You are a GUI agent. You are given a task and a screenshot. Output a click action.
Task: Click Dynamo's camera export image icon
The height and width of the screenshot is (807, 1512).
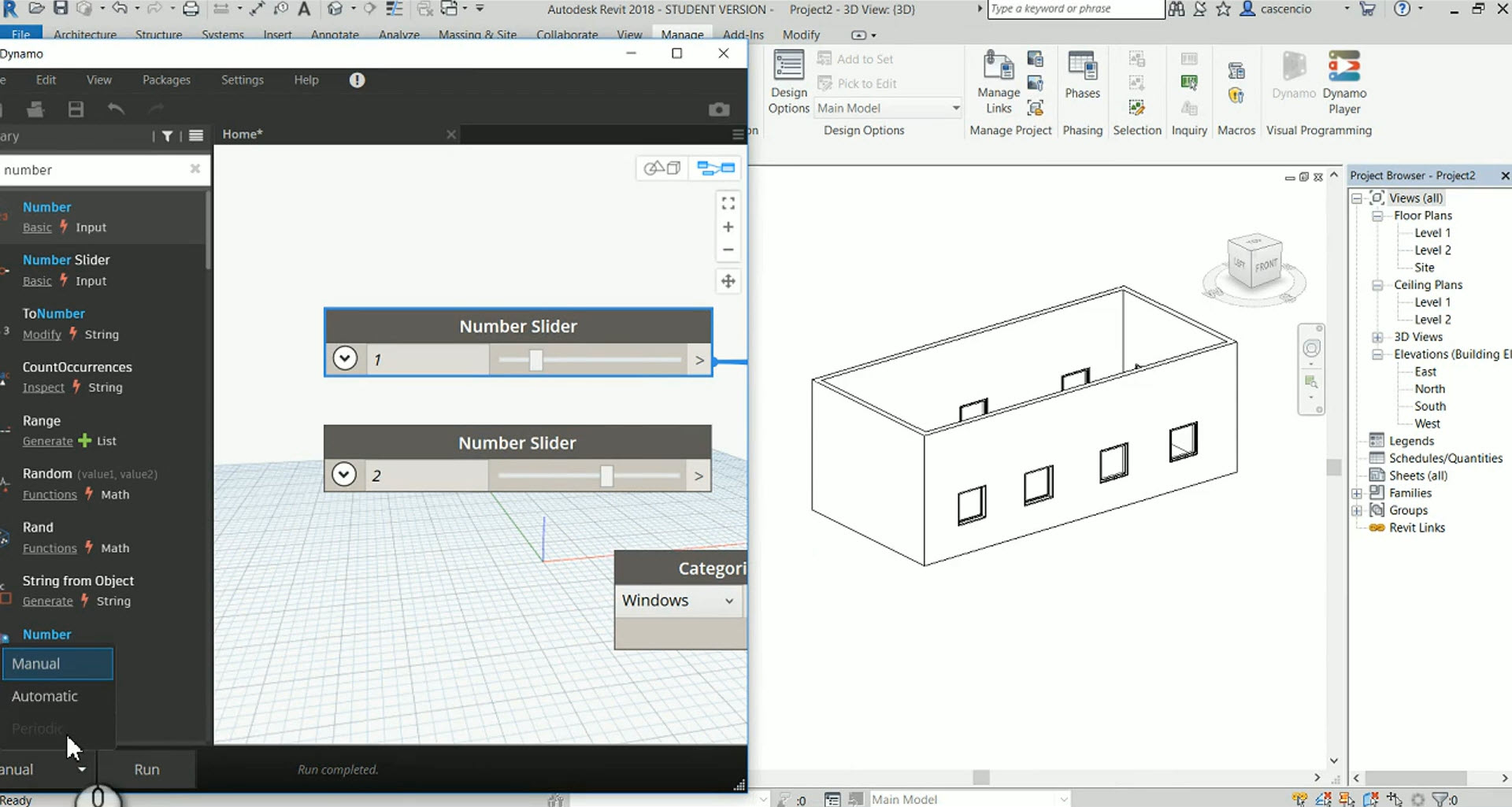718,109
